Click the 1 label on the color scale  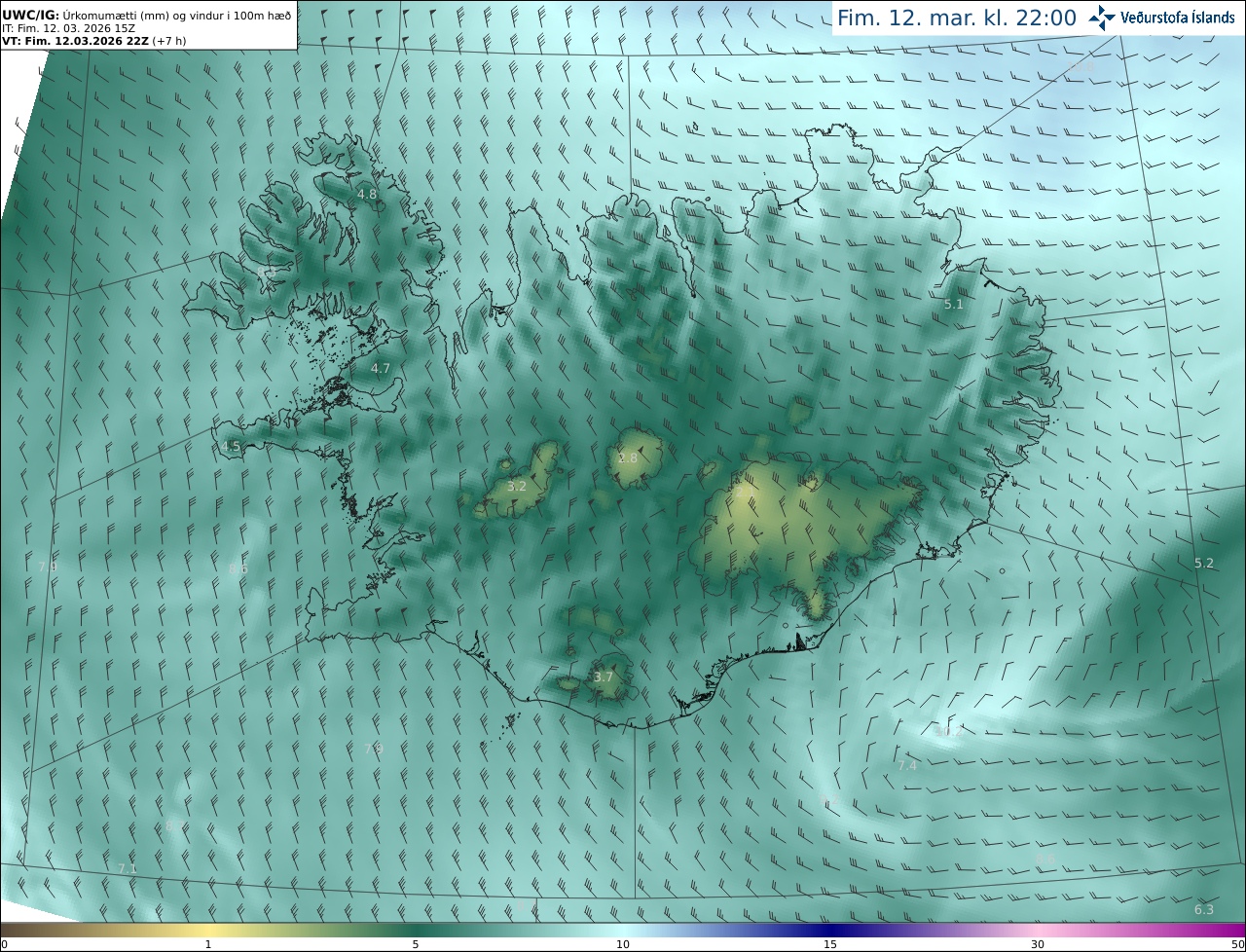(208, 944)
